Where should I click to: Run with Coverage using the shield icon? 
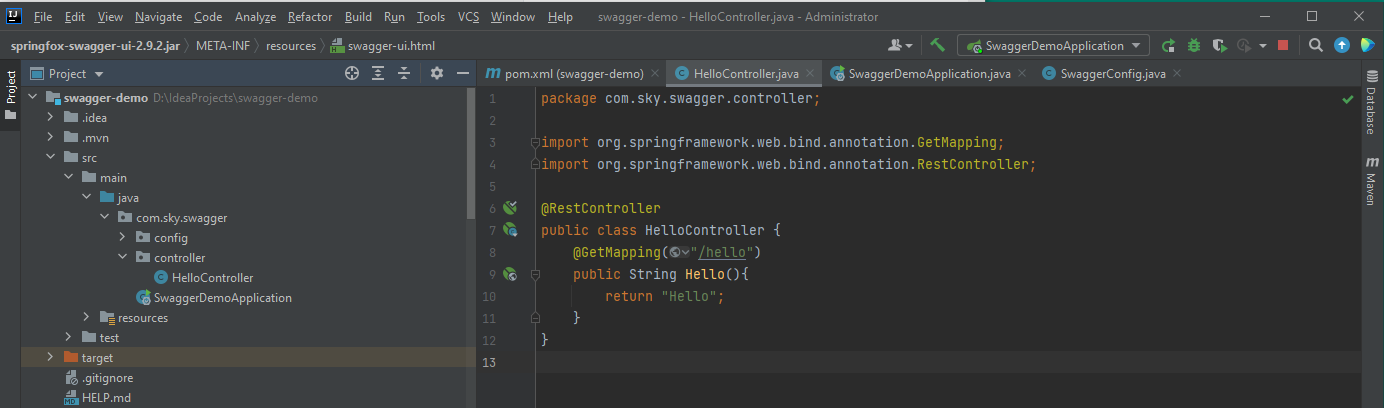point(1218,45)
